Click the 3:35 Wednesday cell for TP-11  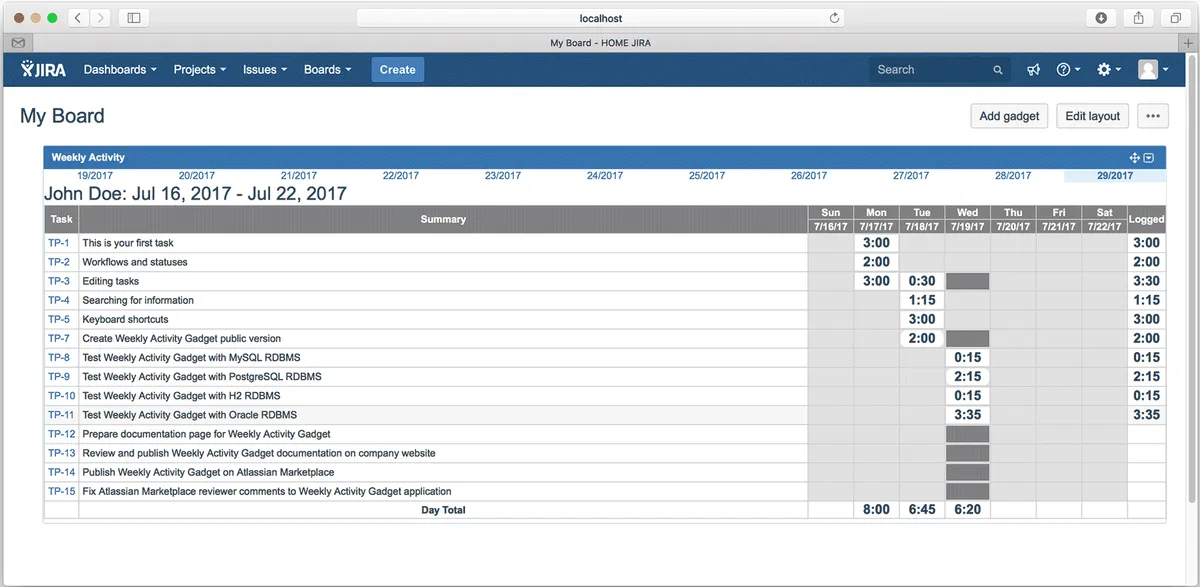coord(967,414)
